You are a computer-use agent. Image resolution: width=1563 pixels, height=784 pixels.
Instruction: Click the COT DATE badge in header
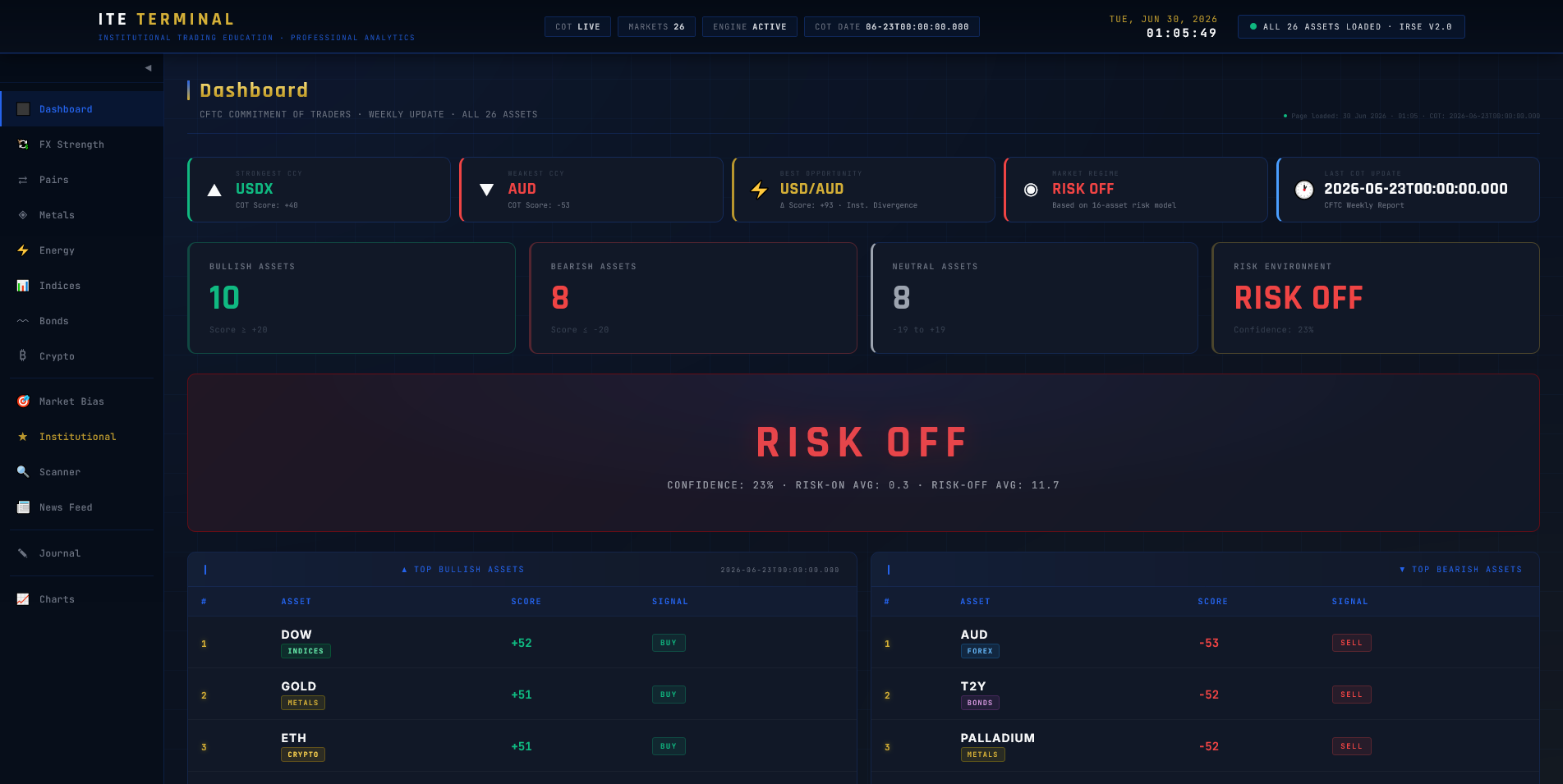click(891, 27)
